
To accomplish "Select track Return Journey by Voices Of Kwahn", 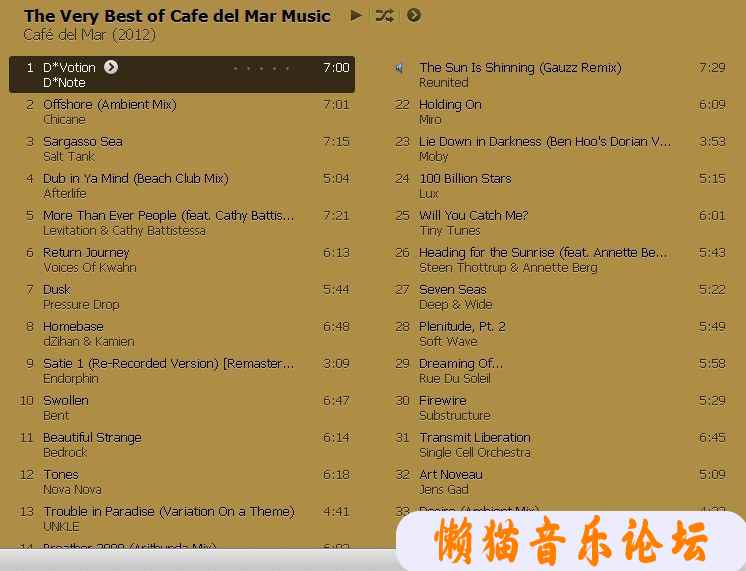I will (x=182, y=260).
